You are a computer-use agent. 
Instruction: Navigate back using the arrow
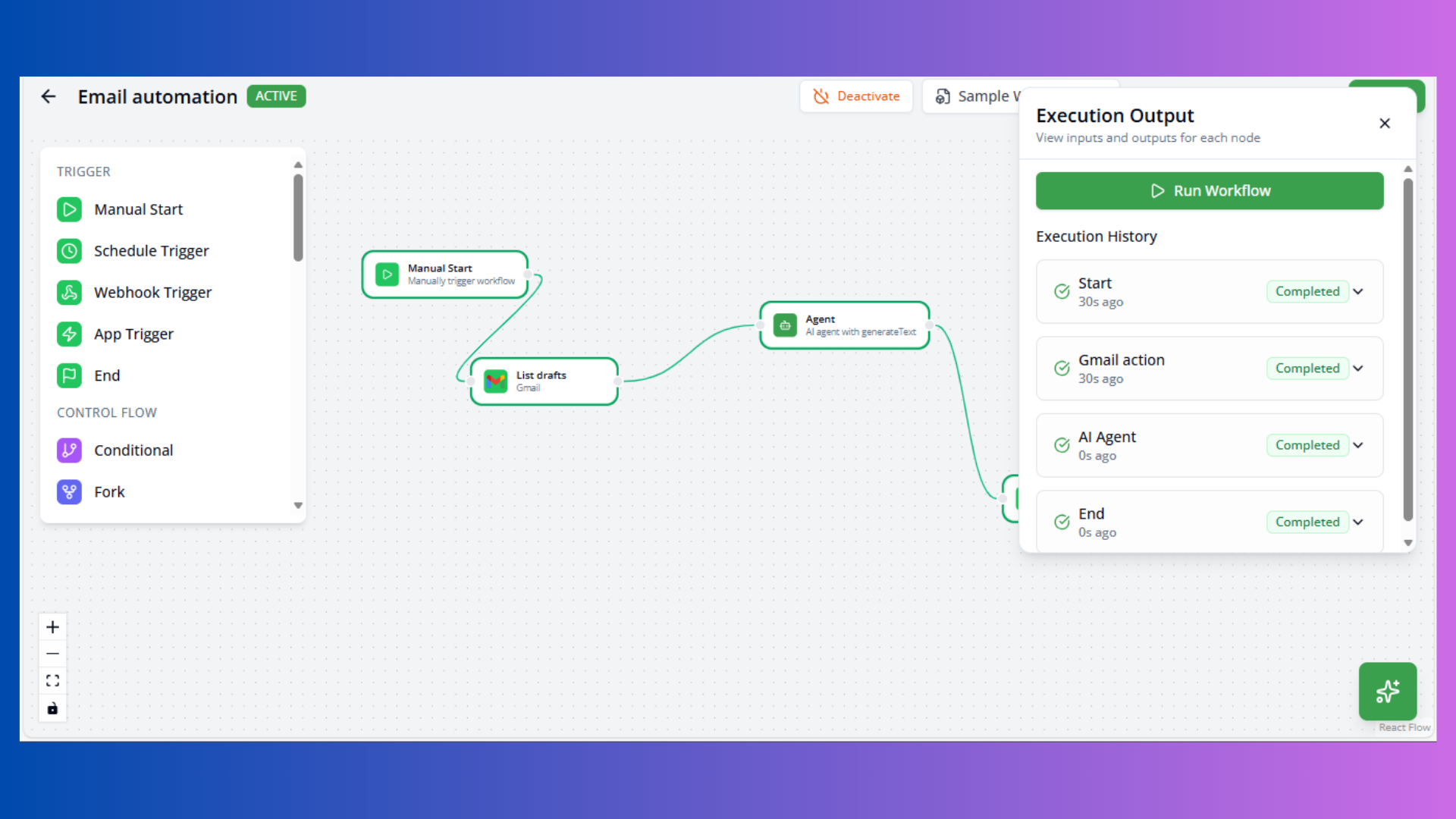click(48, 96)
